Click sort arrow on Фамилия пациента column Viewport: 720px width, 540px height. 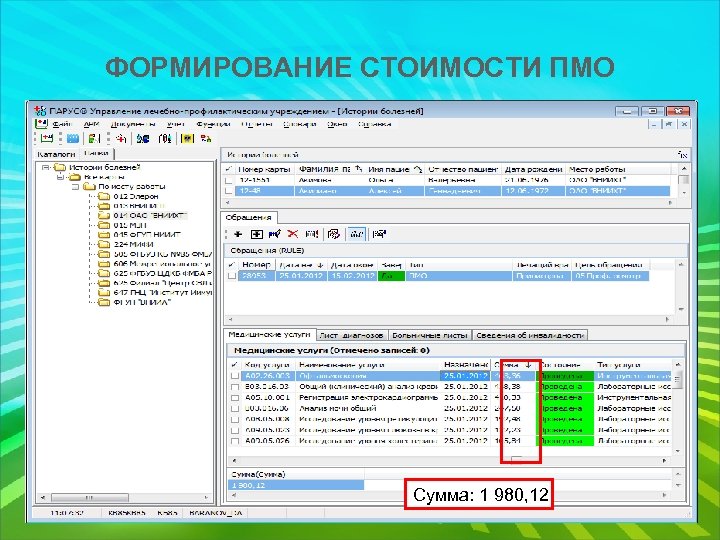[x=359, y=169]
